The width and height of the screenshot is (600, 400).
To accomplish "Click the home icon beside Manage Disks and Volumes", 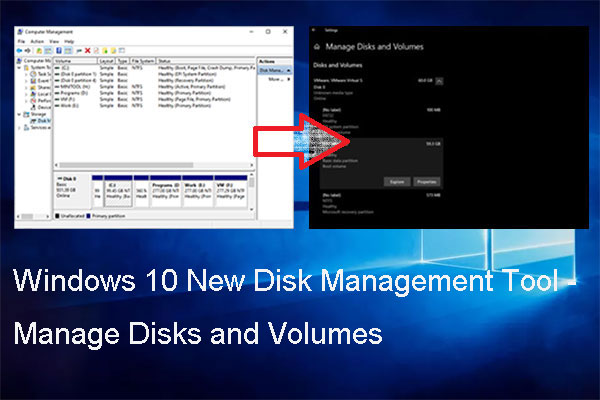I will tap(317, 47).
